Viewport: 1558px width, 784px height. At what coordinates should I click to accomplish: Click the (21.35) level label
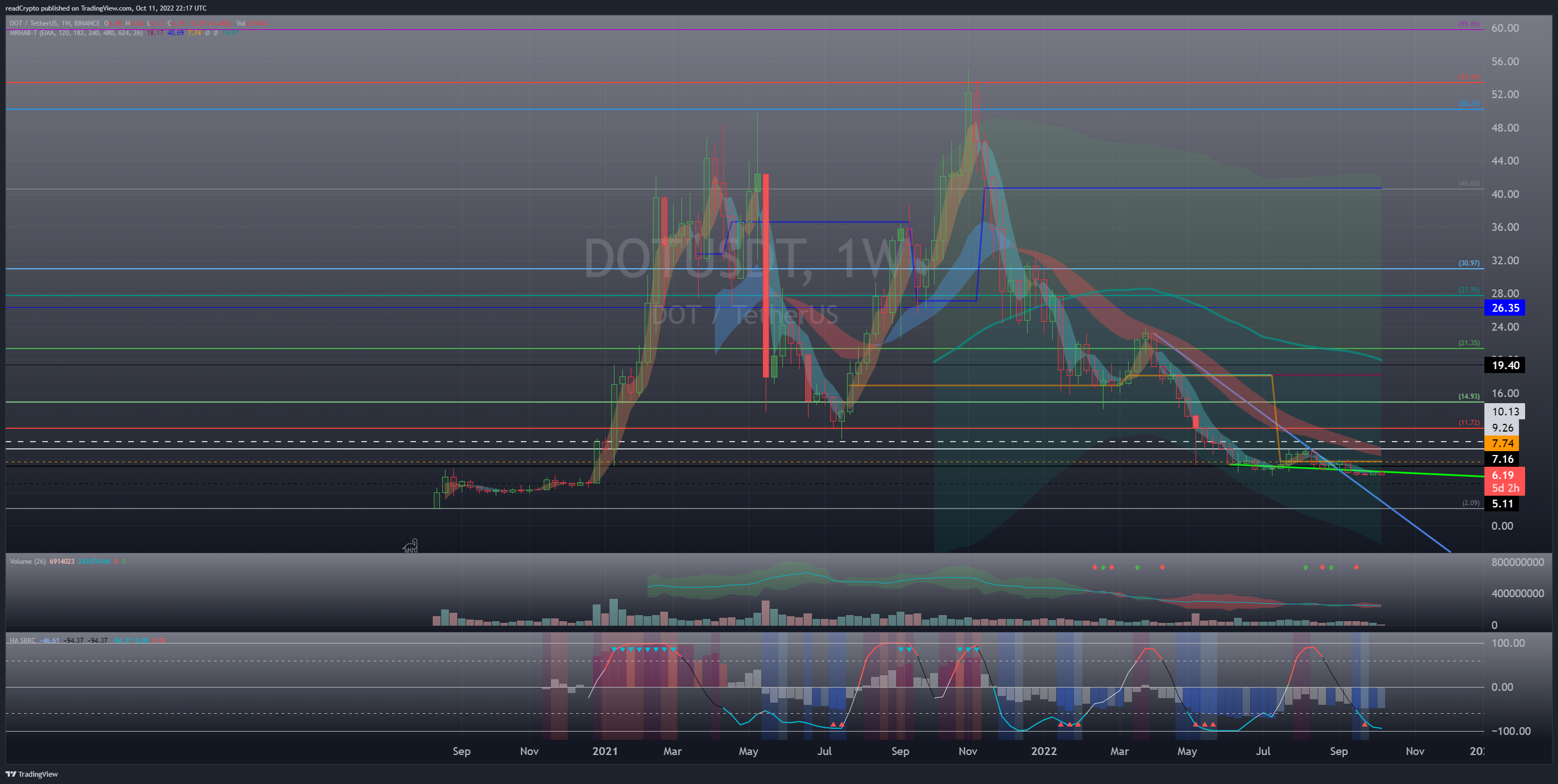click(x=1469, y=343)
